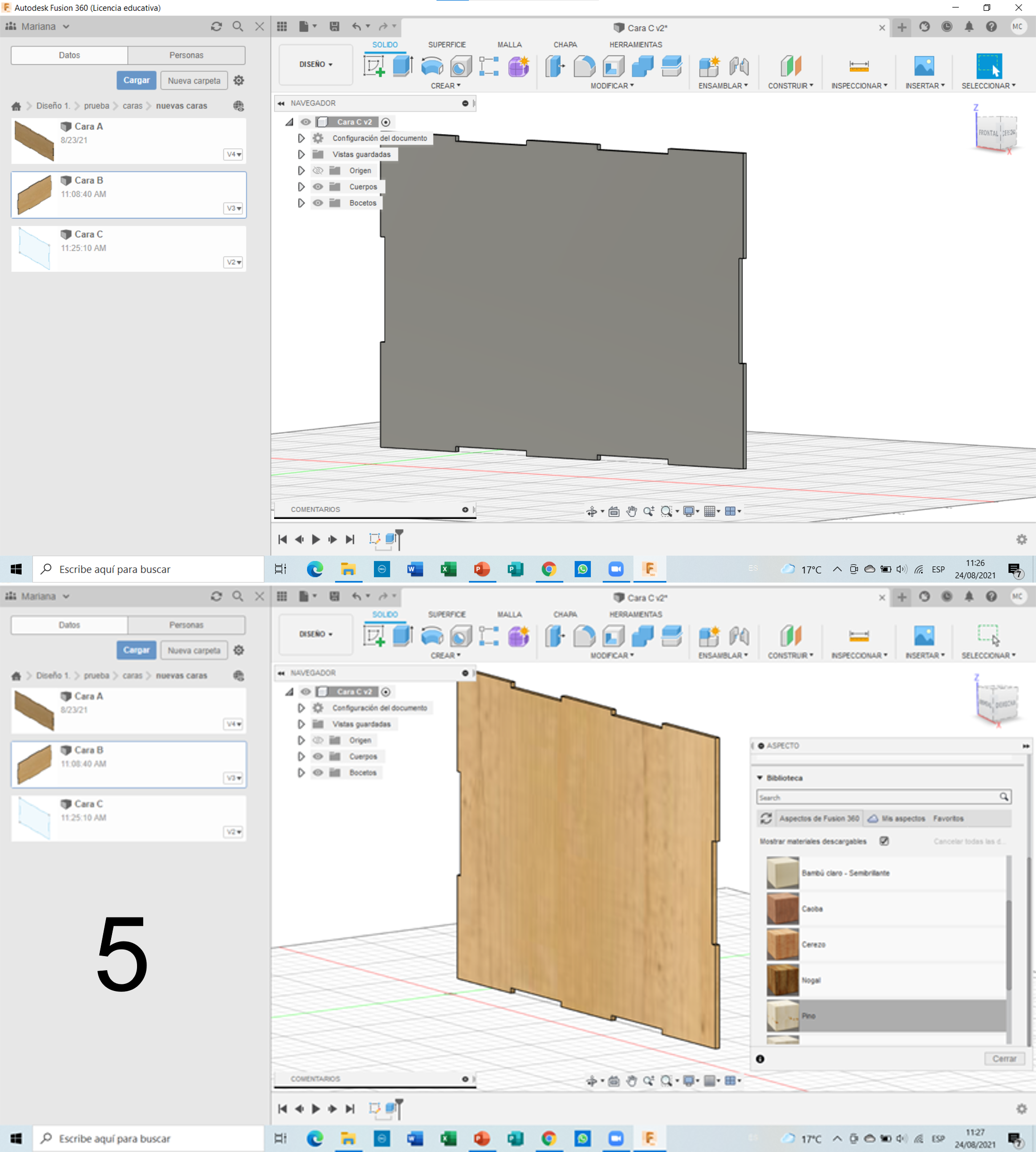Uncheck Mostrar materiales descargables checkbox
Viewport: 1036px width, 1152px height.
pyautogui.click(x=883, y=841)
